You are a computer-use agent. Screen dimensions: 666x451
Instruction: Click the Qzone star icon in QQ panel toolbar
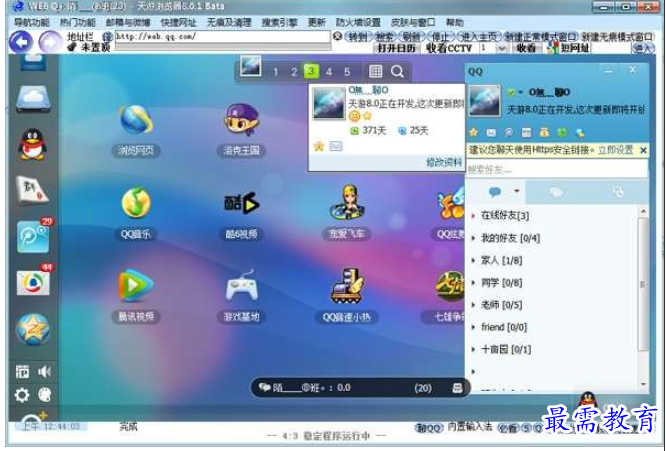(x=474, y=132)
